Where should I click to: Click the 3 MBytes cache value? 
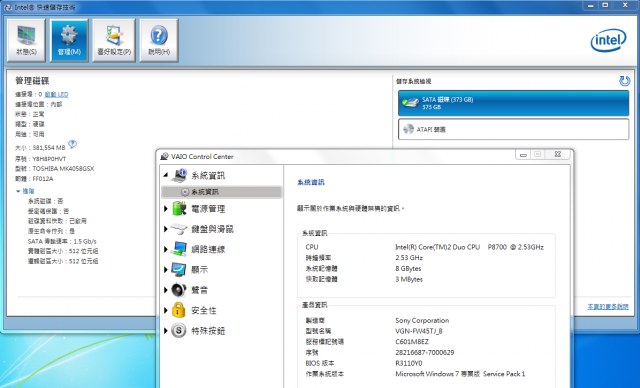[x=409, y=279]
